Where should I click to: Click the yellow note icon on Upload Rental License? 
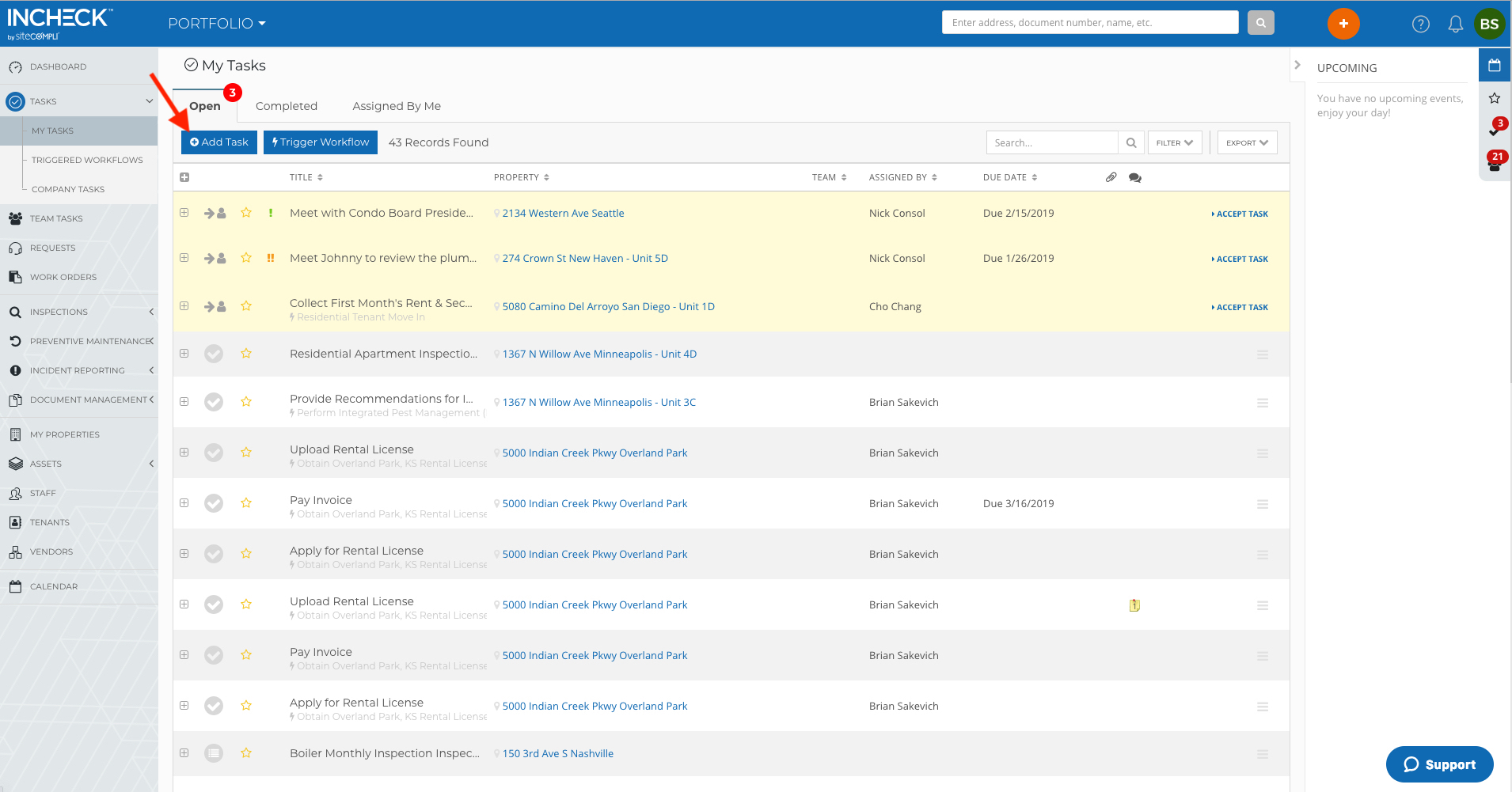1134,605
